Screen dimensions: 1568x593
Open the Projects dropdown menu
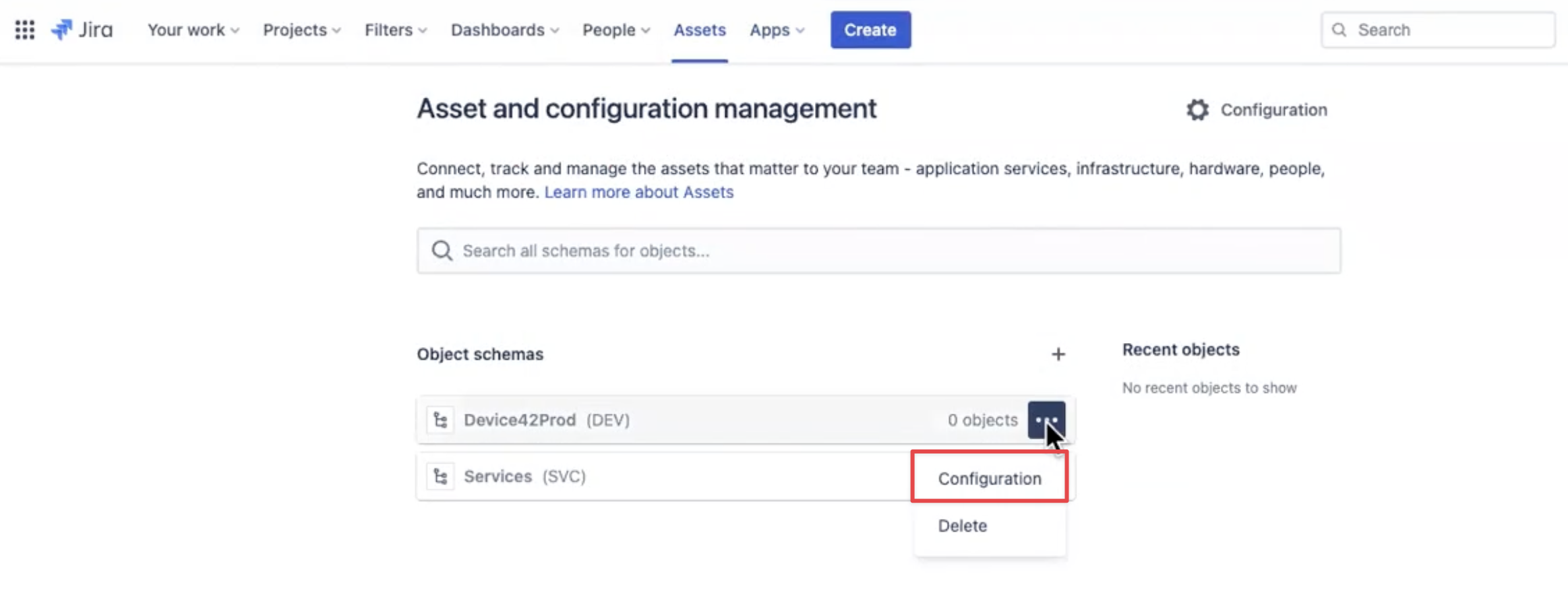pos(301,30)
